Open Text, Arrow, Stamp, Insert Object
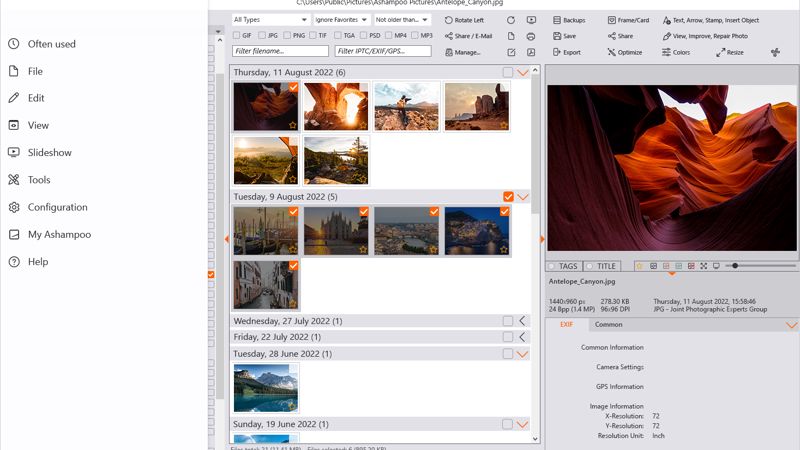This screenshot has width=800, height=450. coord(711,20)
